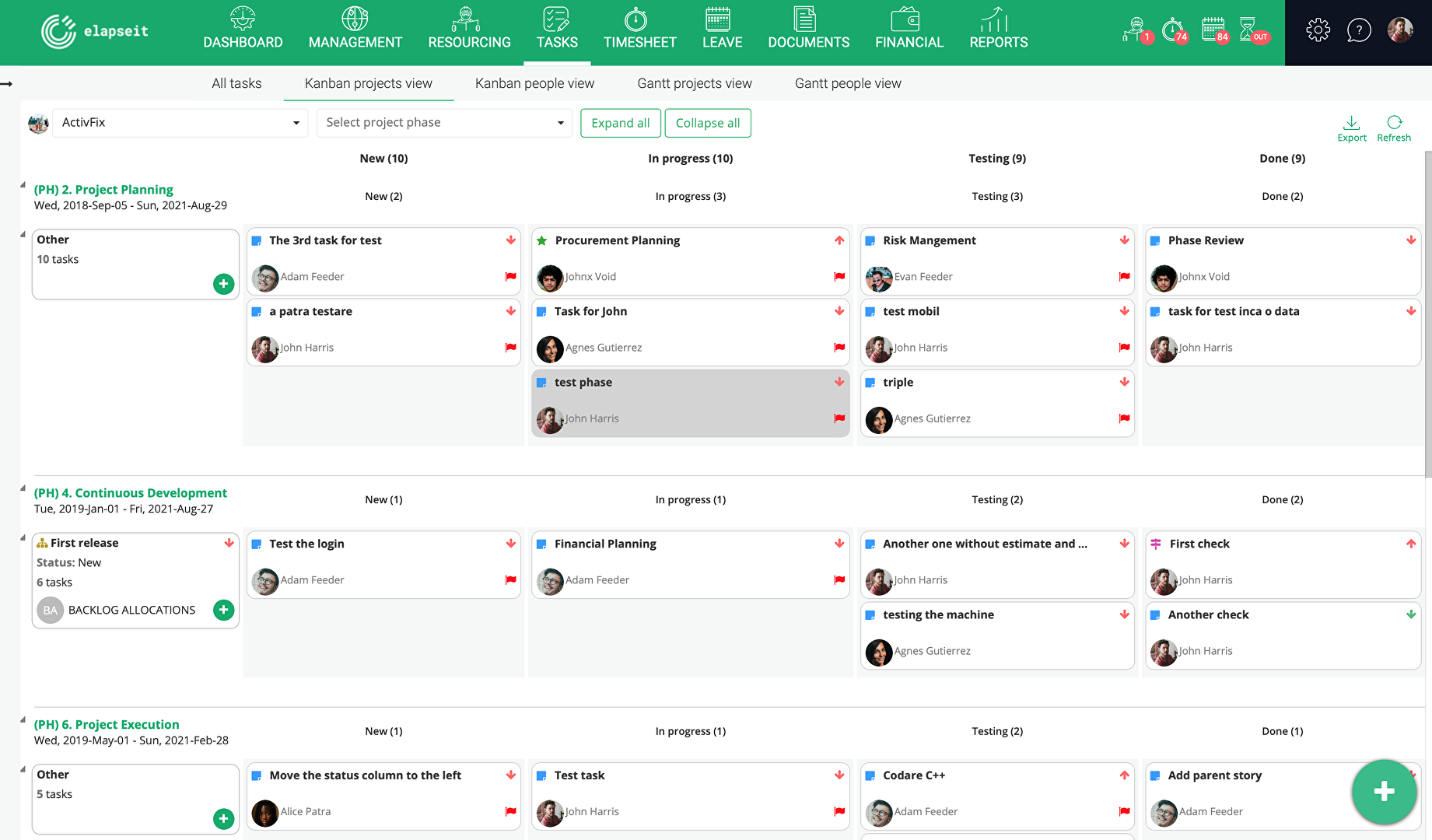Click the First release milestone icon
The image size is (1432, 840).
(x=42, y=543)
